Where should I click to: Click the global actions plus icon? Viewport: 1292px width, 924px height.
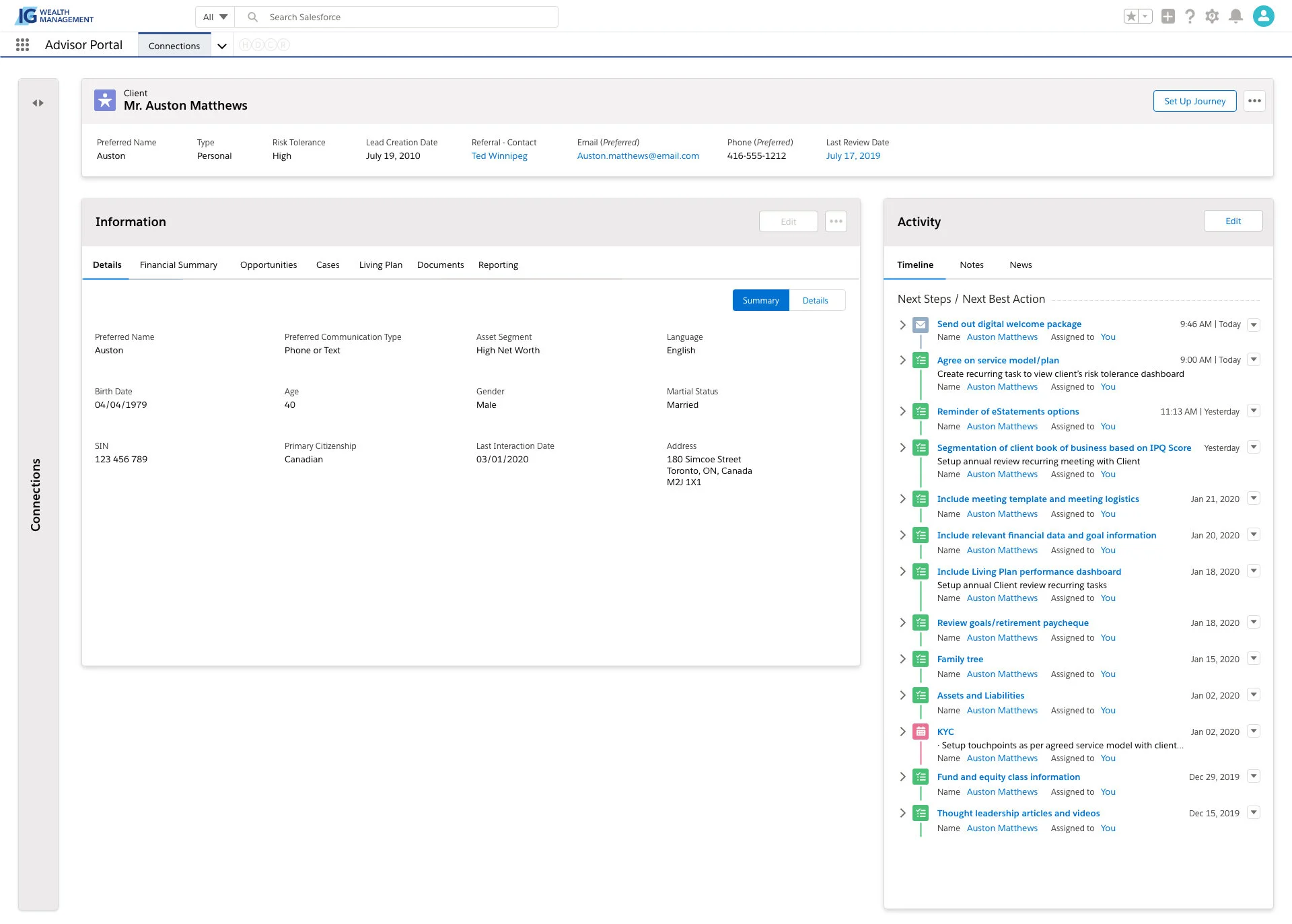point(1168,16)
